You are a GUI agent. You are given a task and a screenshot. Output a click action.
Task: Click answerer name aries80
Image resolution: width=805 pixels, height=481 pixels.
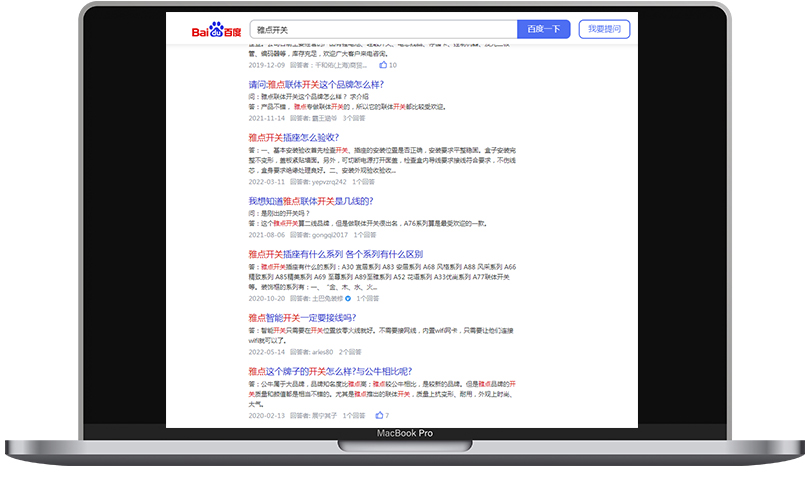[322, 352]
